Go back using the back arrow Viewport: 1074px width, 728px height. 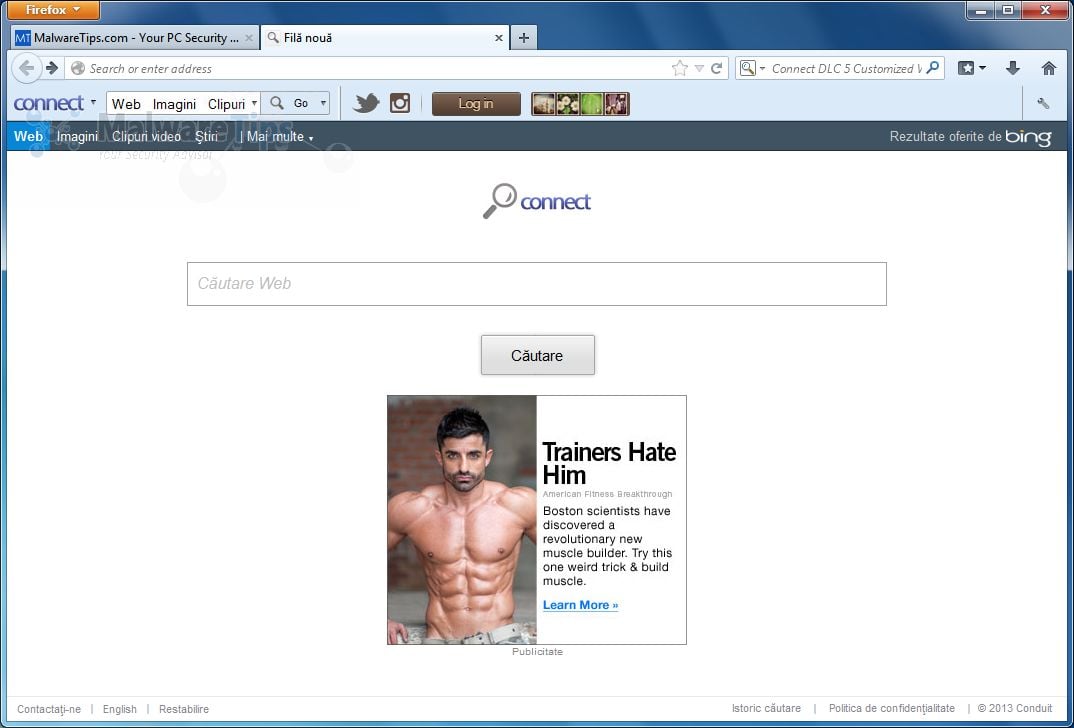tap(26, 68)
